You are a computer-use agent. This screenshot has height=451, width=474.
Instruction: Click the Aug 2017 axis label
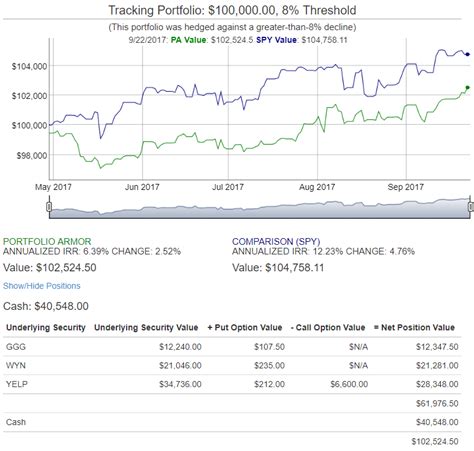pos(317,187)
